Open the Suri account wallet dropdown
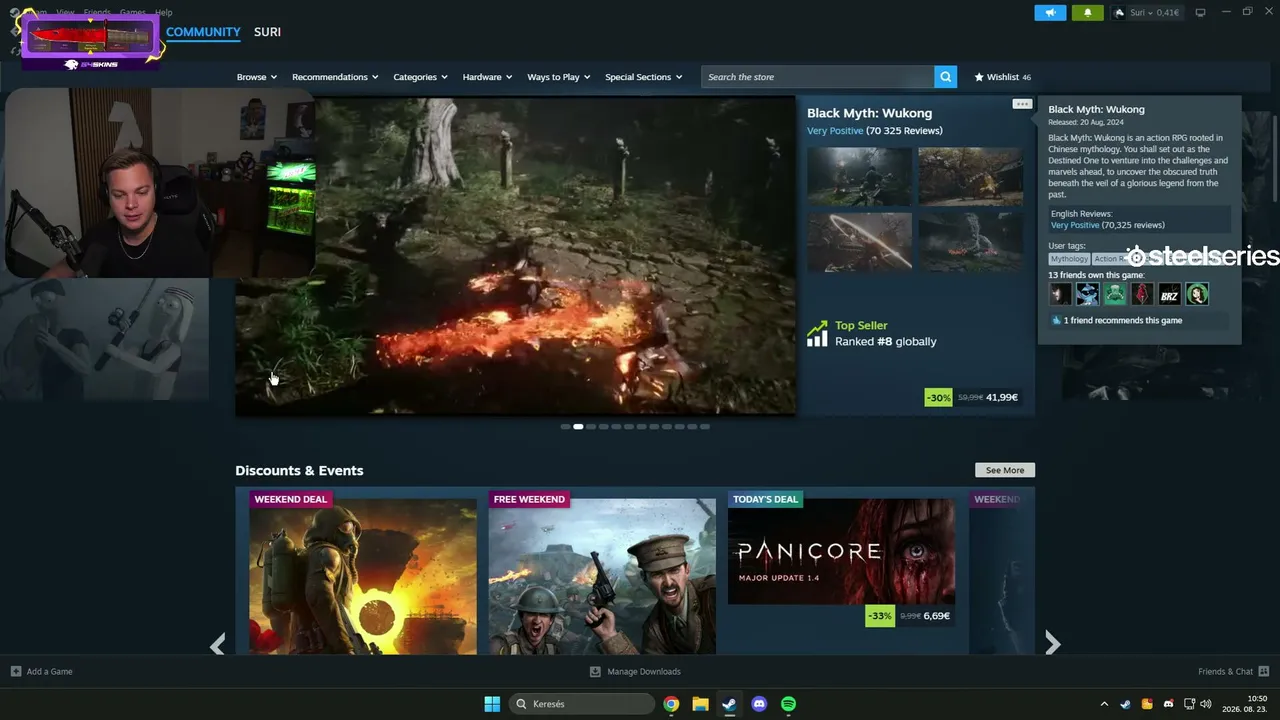1280x720 pixels. pyautogui.click(x=1147, y=13)
